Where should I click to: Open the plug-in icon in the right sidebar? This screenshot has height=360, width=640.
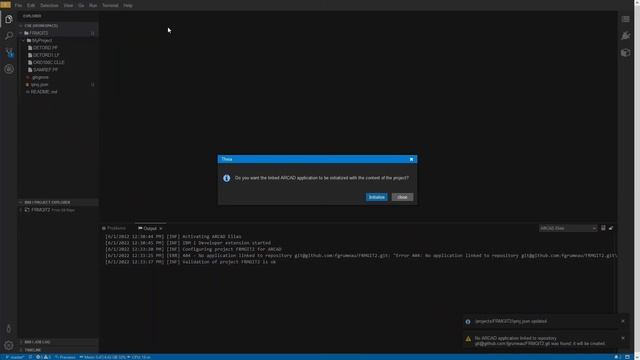pyautogui.click(x=626, y=36)
